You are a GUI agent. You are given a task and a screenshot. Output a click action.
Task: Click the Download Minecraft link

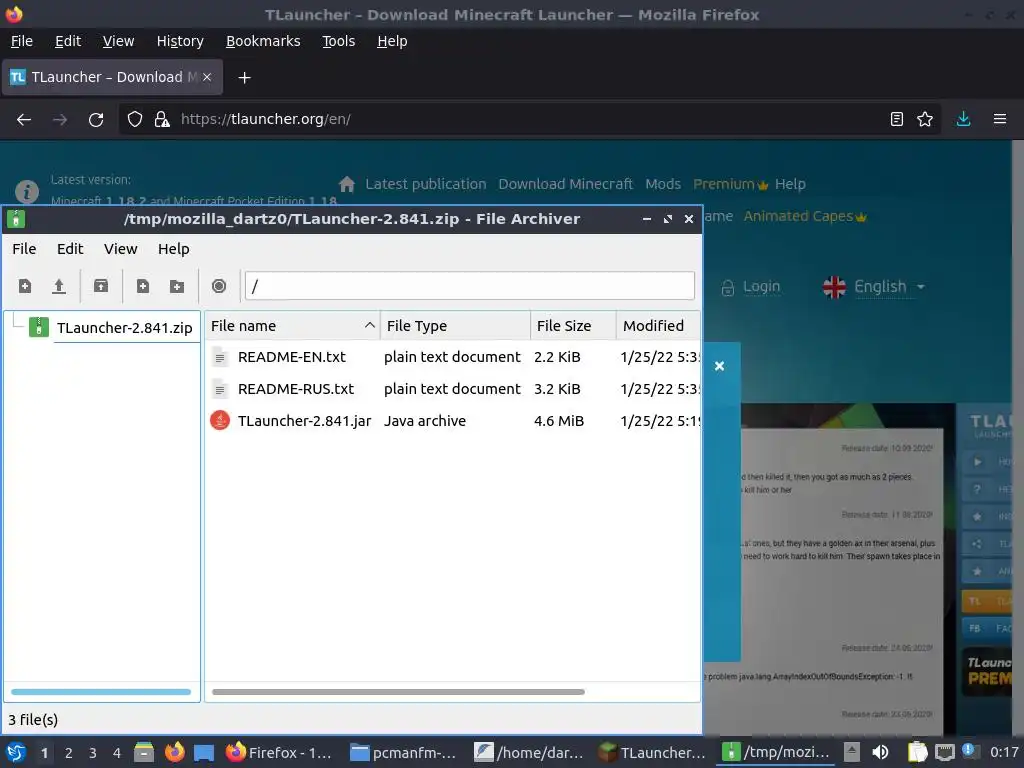tap(566, 184)
